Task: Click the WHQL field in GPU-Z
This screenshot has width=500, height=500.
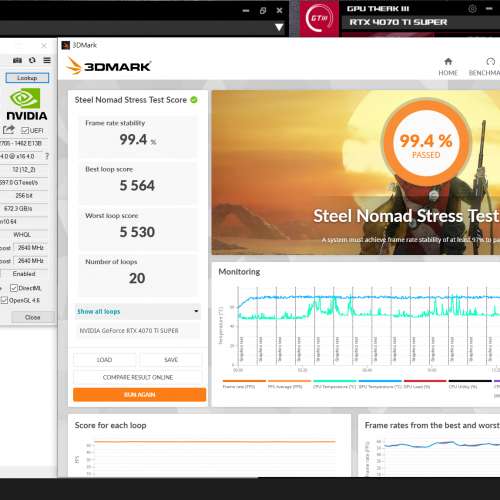Action: pyautogui.click(x=24, y=234)
